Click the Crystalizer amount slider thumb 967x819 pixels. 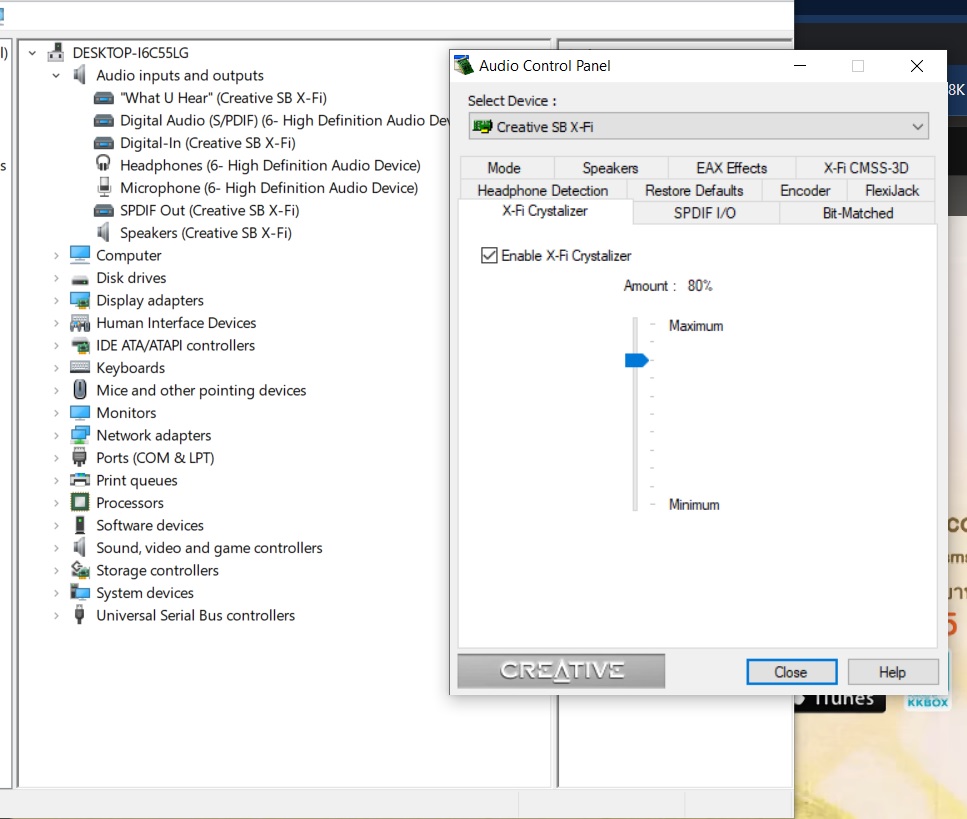coord(636,360)
